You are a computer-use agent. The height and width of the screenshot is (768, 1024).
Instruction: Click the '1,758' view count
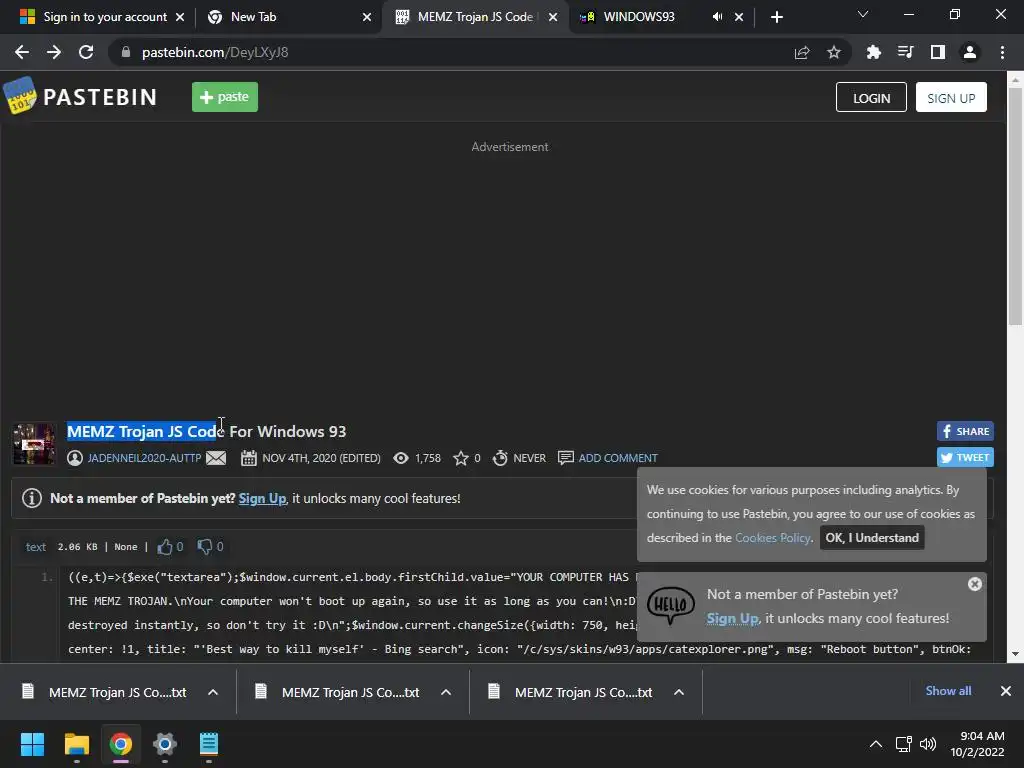428,458
